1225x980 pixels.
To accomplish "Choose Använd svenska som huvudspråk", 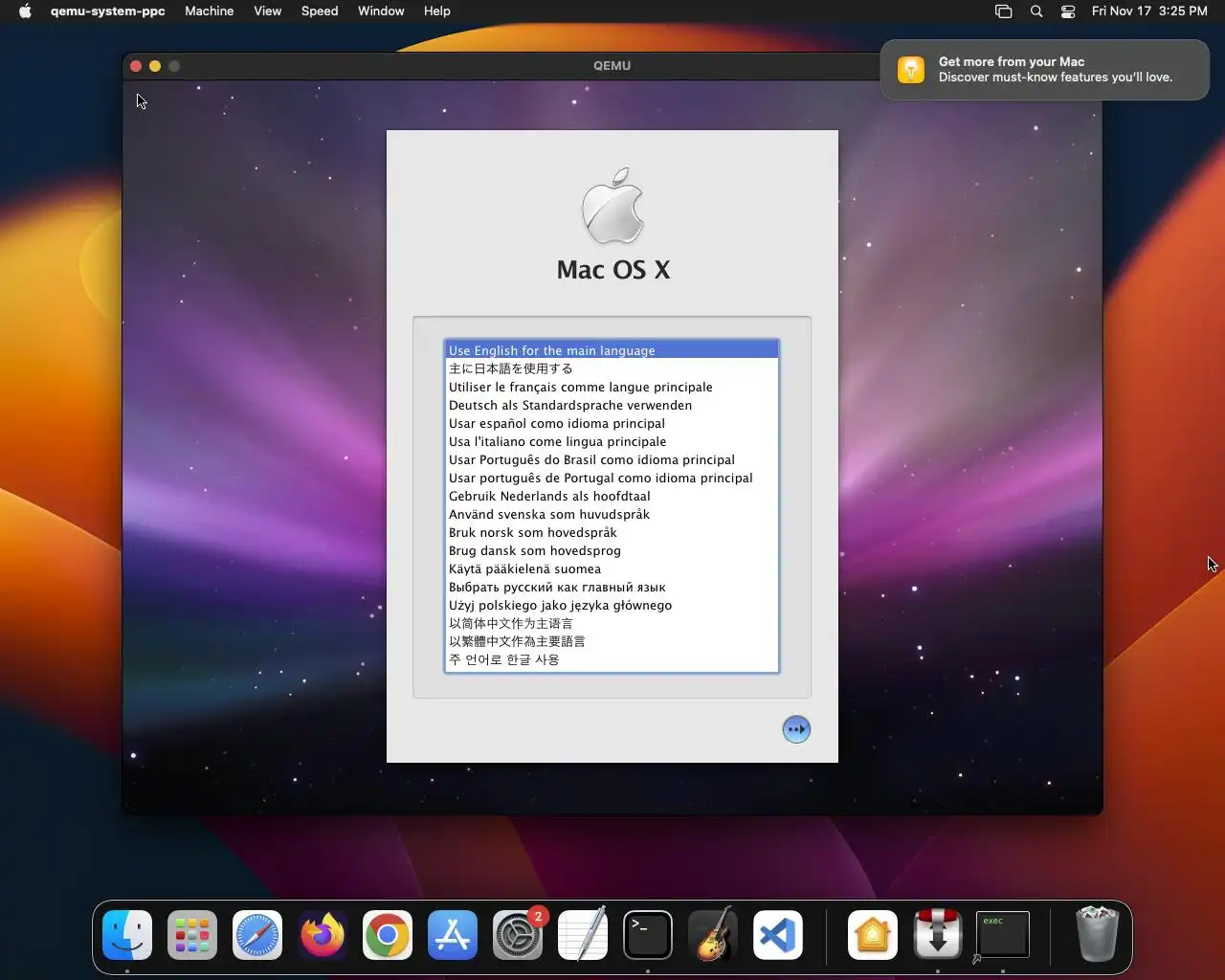I will click(x=612, y=514).
